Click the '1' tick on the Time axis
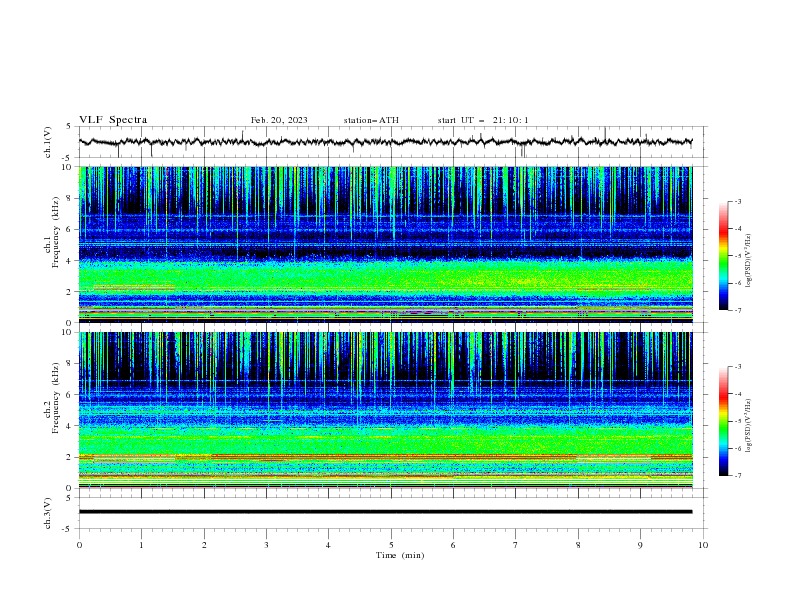The width and height of the screenshot is (792, 612). pyautogui.click(x=141, y=545)
